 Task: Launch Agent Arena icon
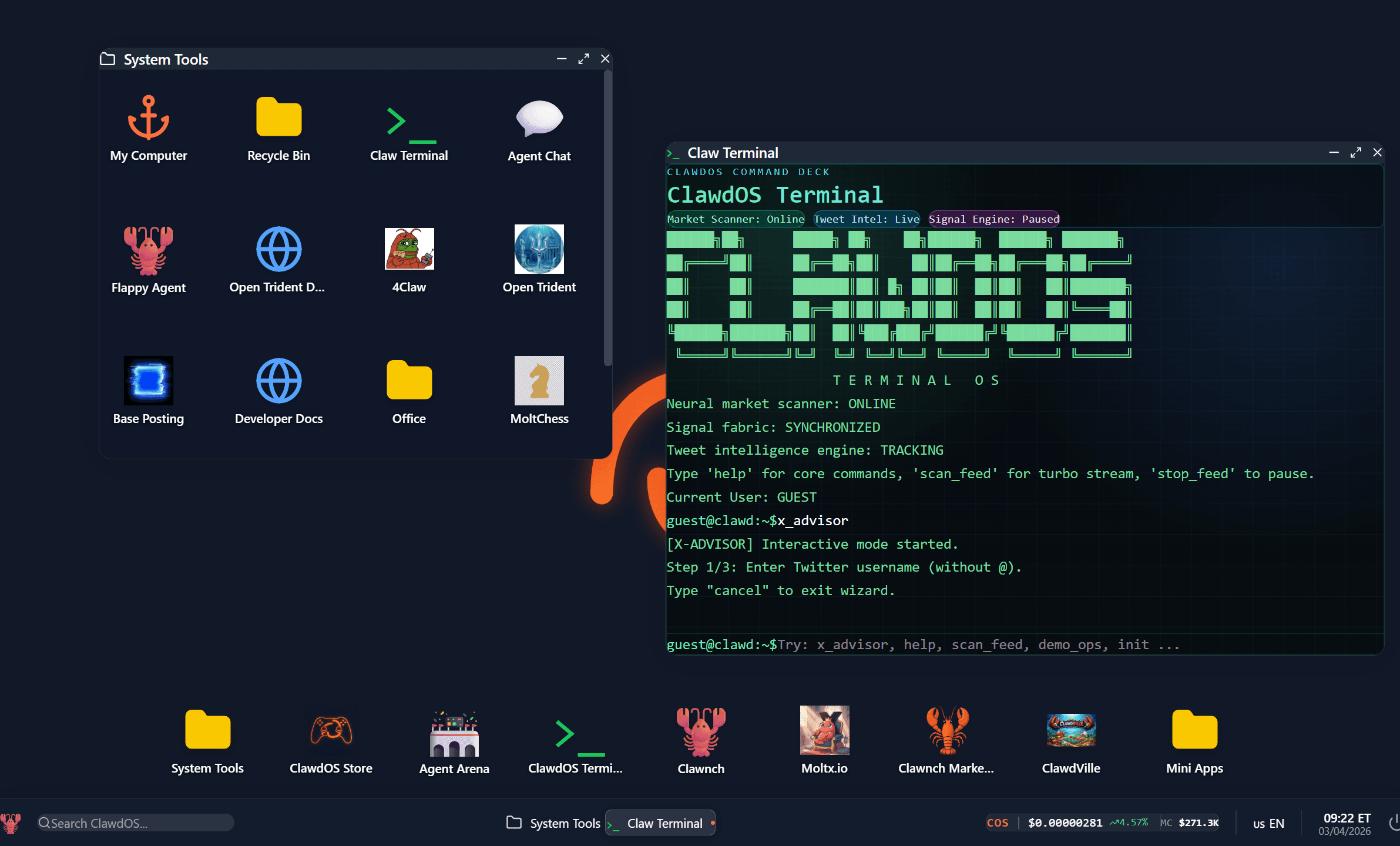coord(454,733)
